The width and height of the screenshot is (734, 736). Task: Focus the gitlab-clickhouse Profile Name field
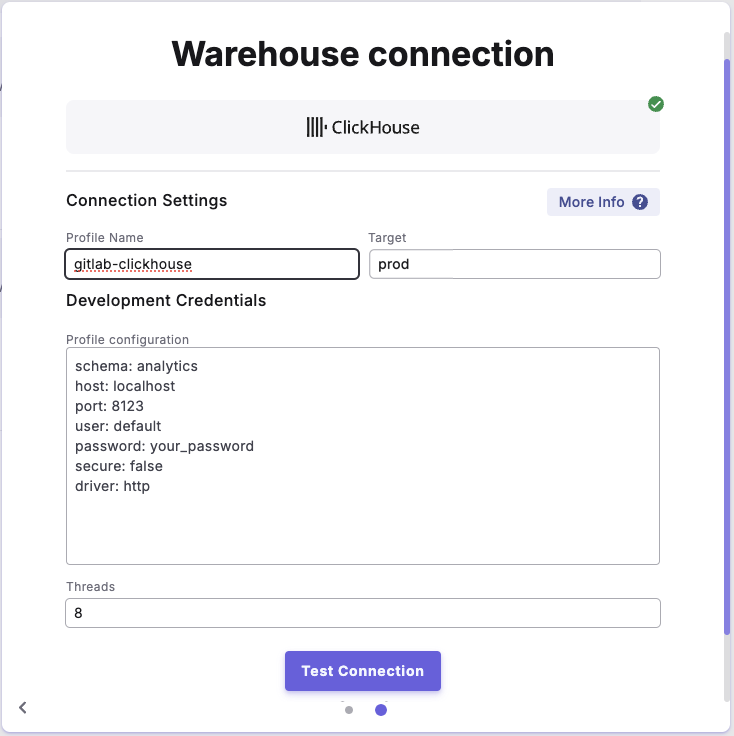coord(211,264)
